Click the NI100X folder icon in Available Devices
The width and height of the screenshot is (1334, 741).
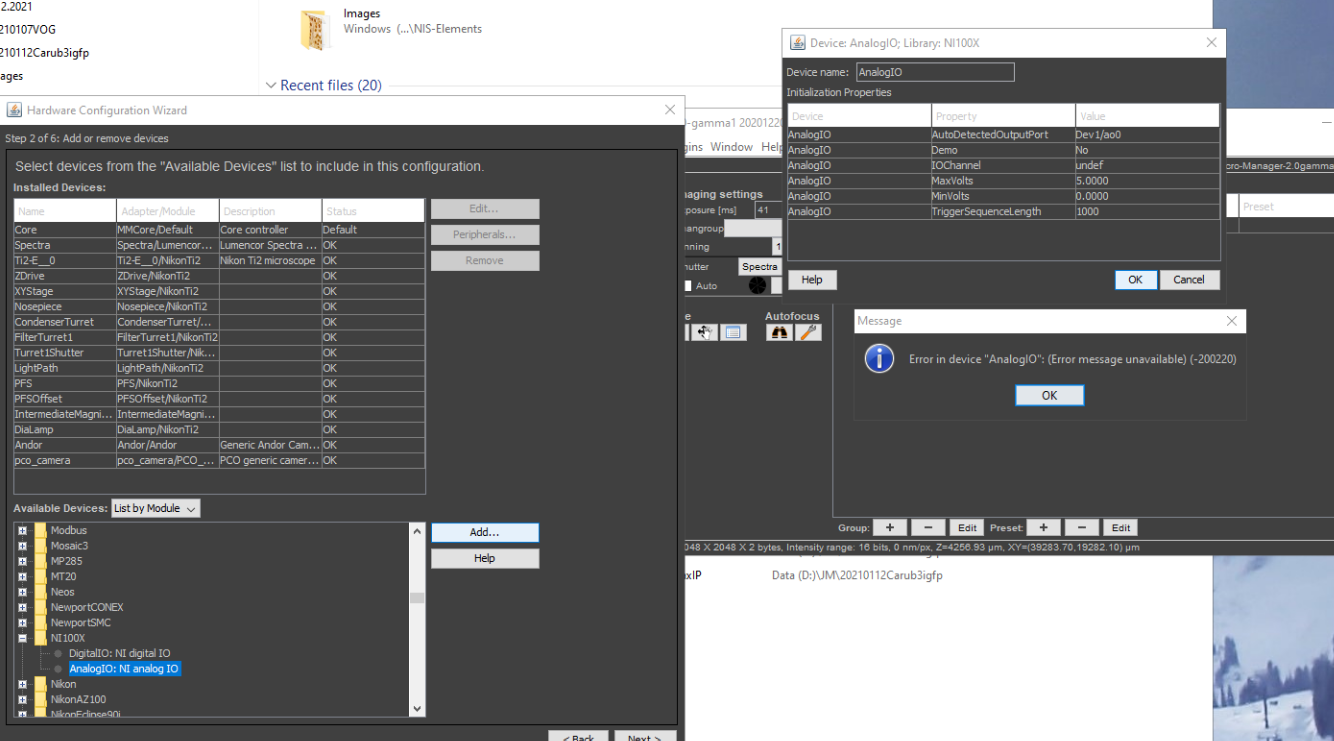[x=40, y=637]
